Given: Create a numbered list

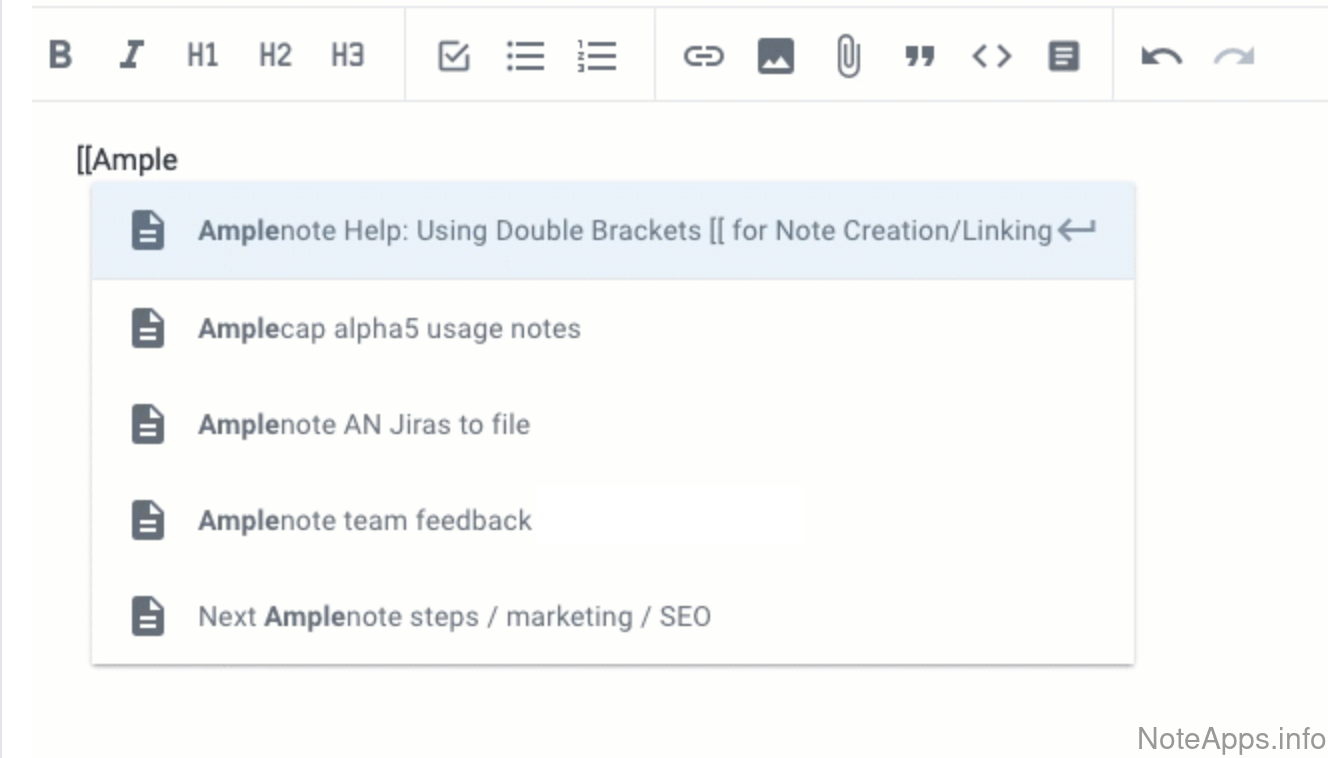Looking at the screenshot, I should tap(597, 56).
